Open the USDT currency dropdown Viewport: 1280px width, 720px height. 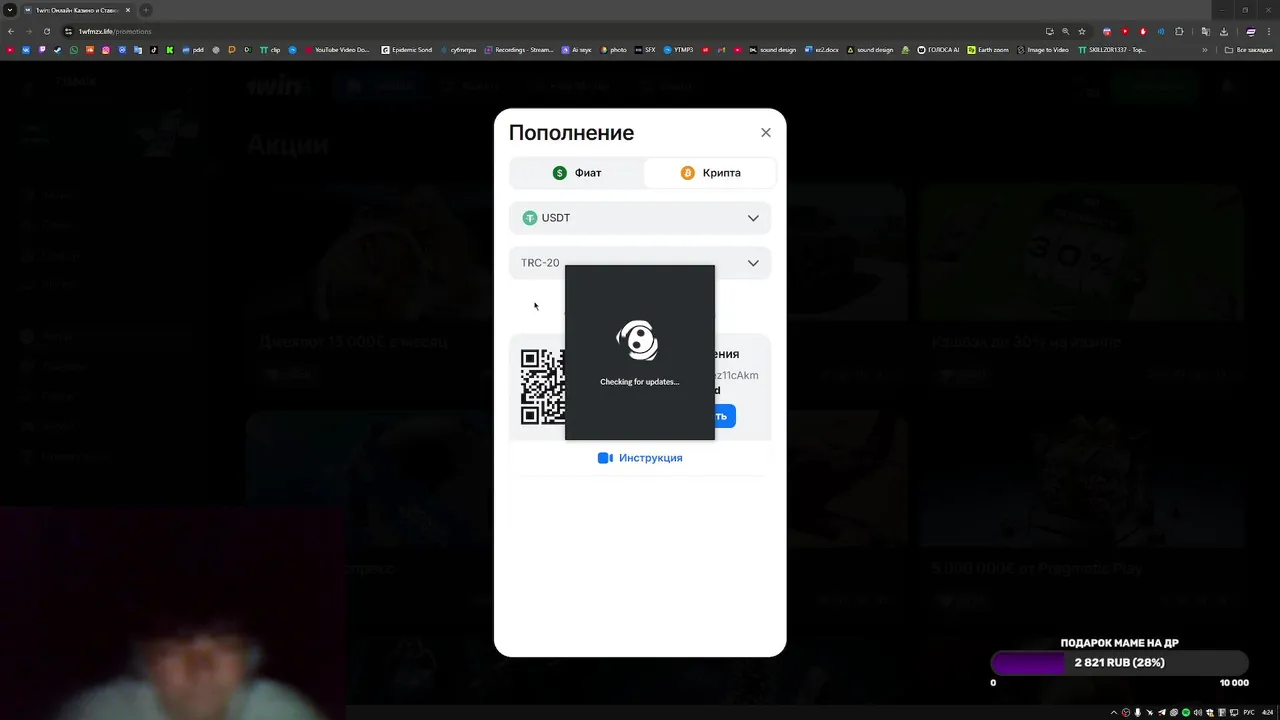coord(640,218)
